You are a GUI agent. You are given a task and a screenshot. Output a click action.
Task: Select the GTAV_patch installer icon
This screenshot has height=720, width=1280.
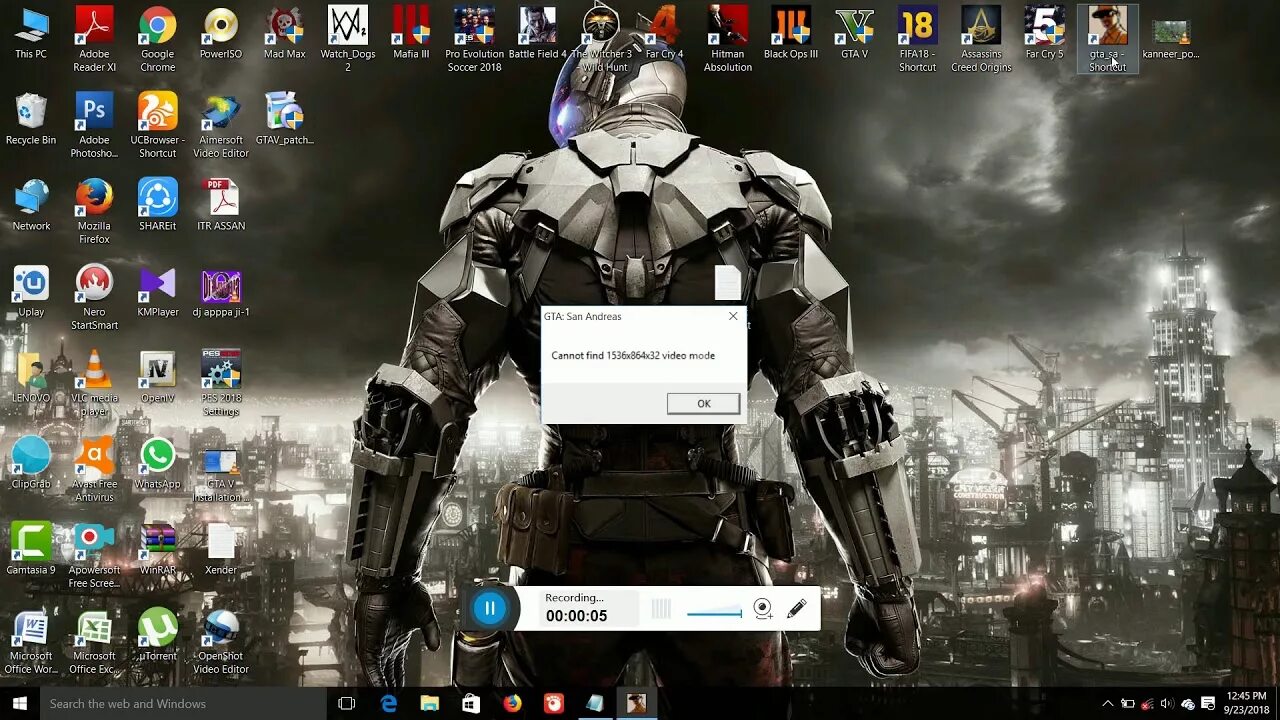(x=284, y=119)
